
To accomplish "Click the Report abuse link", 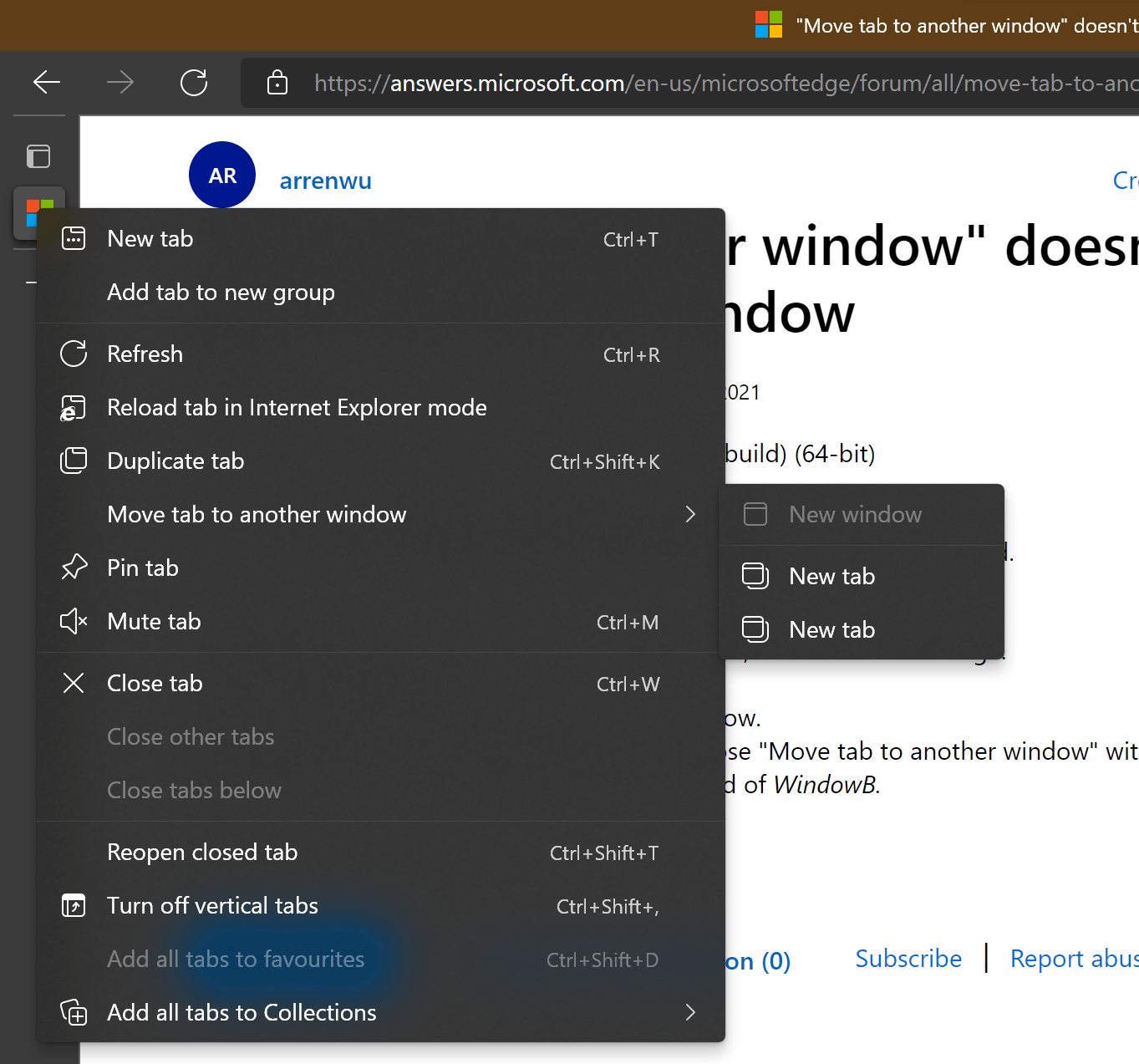I will pos(1075,959).
